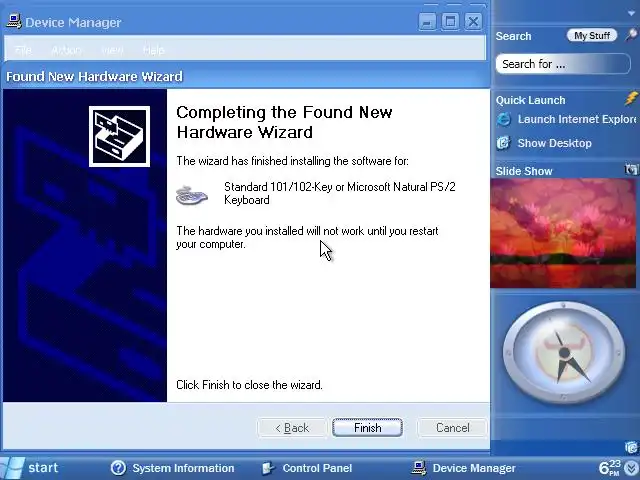
Task: Click the Device Manager title bar icon
Action: point(13,21)
